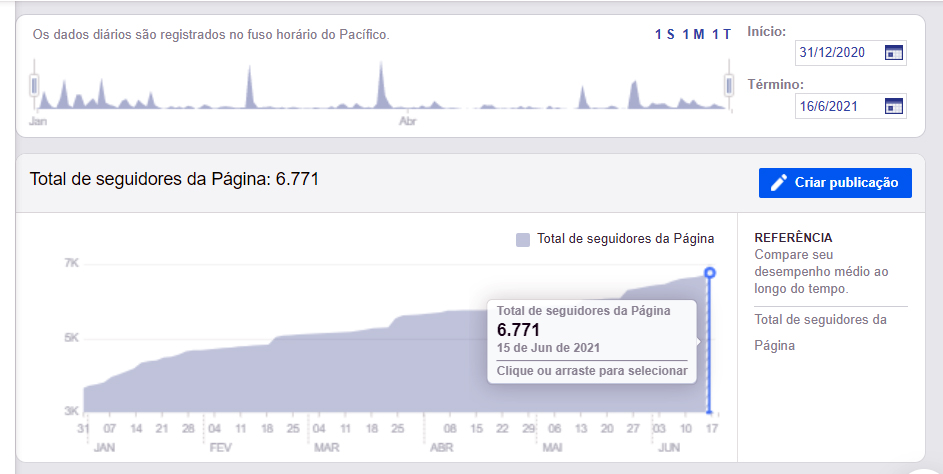Click the legend color square above the chart

[x=523, y=239]
